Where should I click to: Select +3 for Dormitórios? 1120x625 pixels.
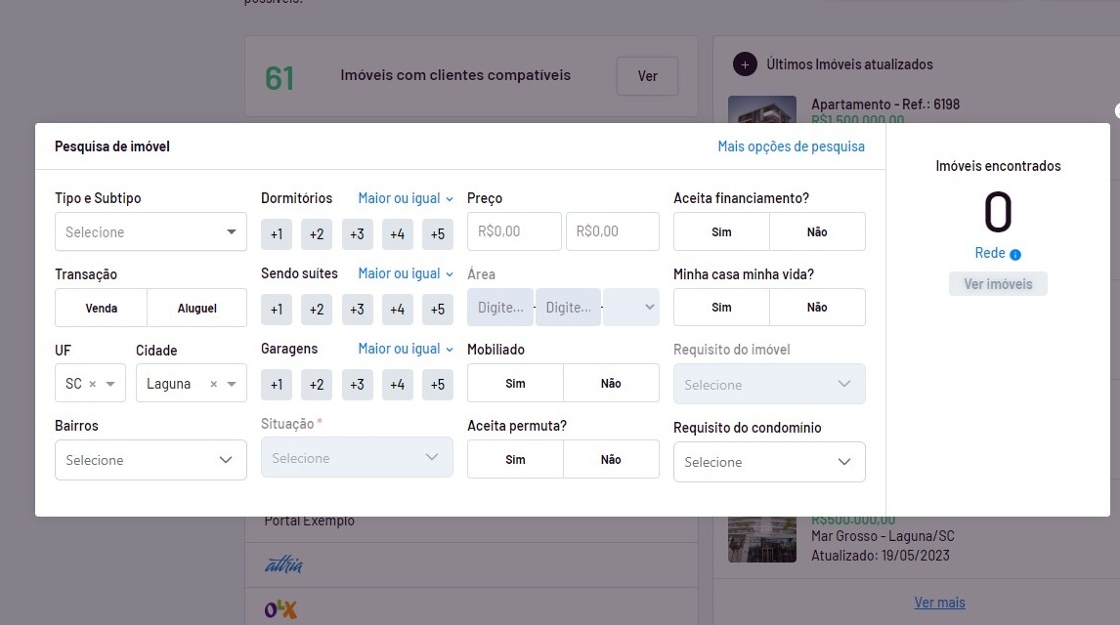tap(357, 234)
